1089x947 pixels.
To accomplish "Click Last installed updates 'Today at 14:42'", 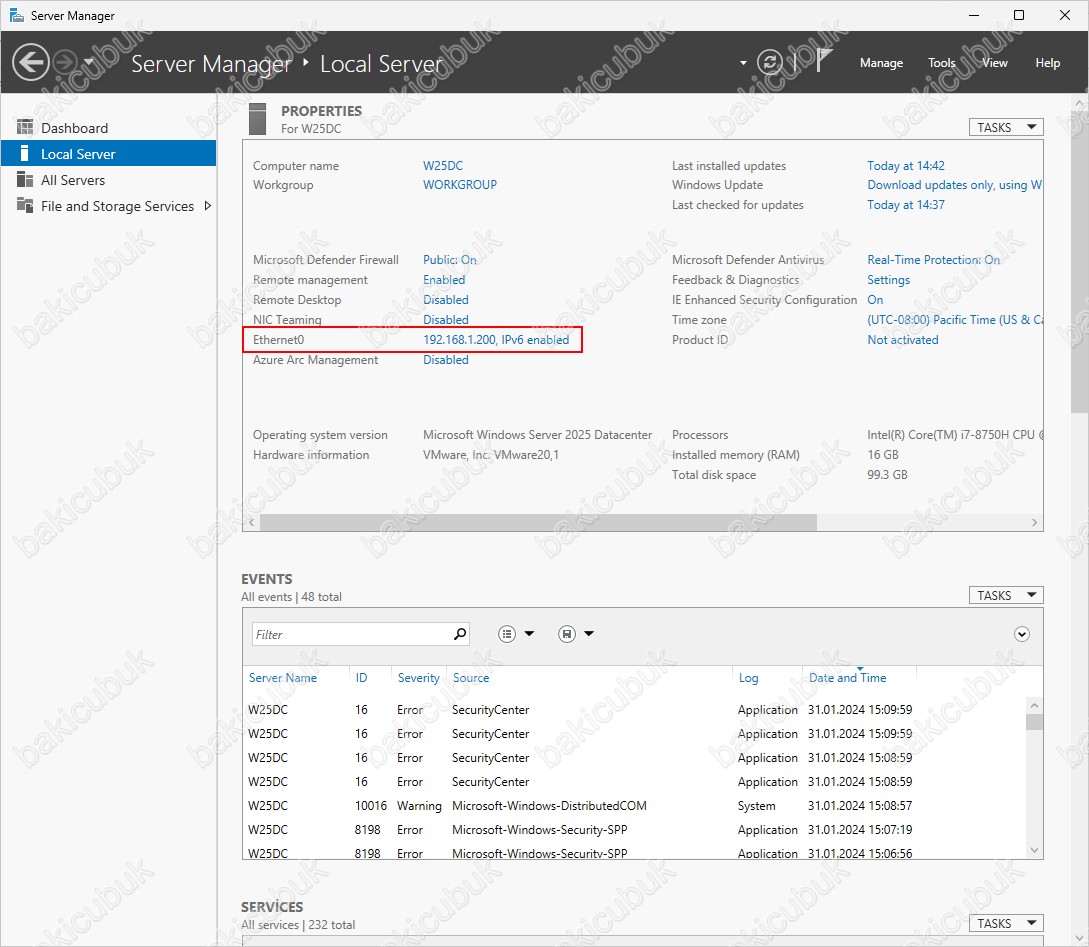I will tap(906, 165).
